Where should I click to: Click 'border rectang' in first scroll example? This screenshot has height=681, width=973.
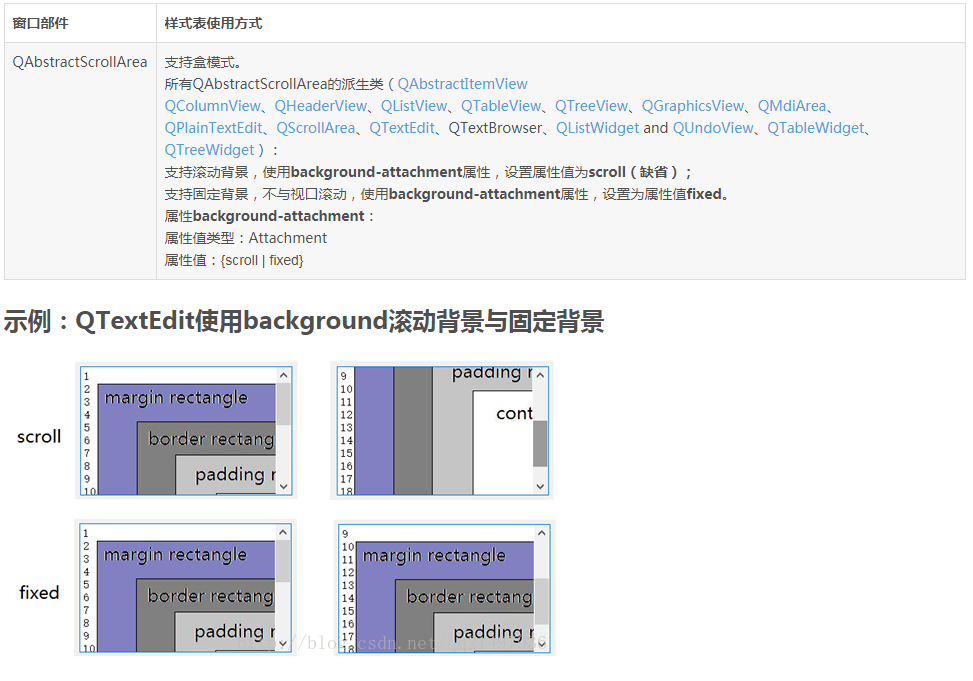point(211,439)
